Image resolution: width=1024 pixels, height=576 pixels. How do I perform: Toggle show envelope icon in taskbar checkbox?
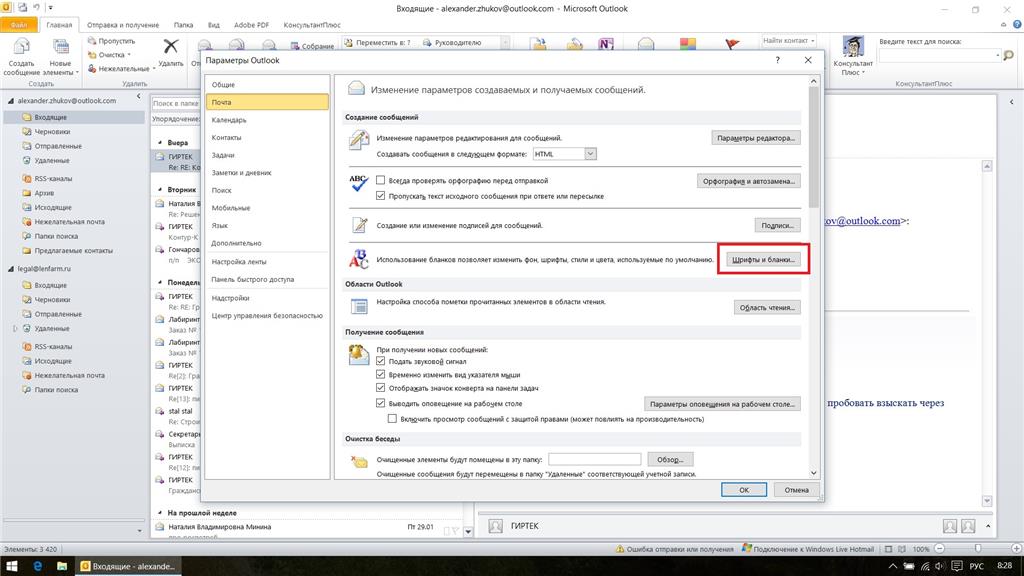(x=381, y=388)
